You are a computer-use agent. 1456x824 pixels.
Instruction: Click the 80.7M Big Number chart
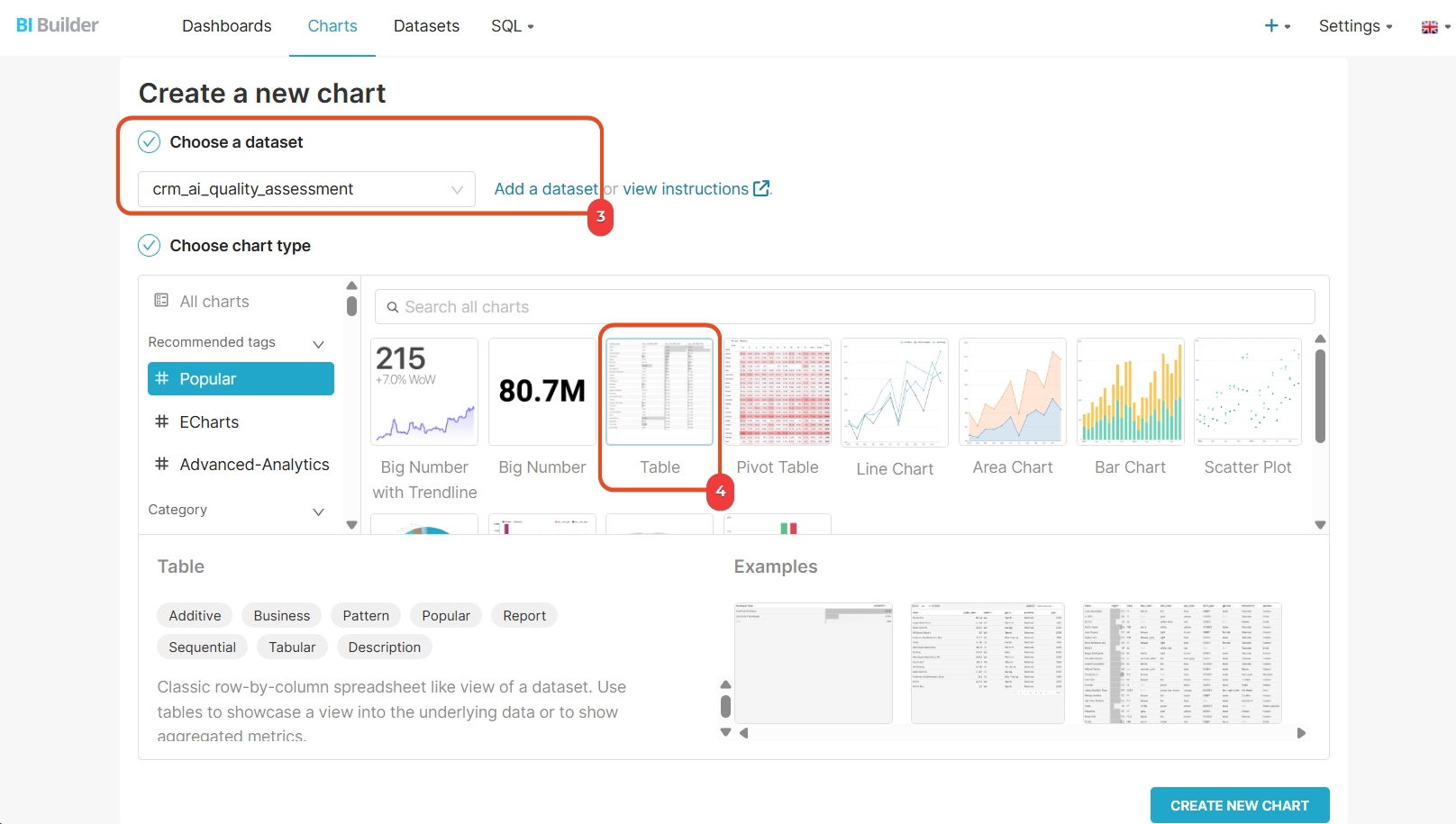(x=541, y=393)
